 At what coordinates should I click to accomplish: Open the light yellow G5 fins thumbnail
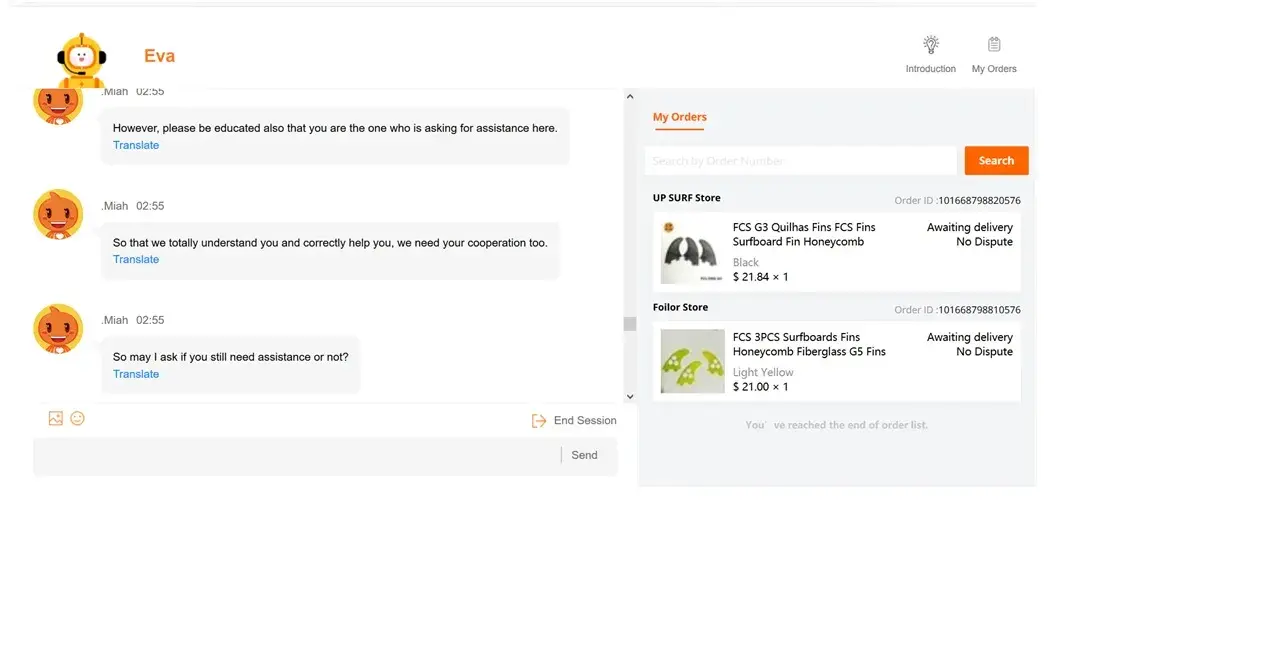[x=692, y=361]
